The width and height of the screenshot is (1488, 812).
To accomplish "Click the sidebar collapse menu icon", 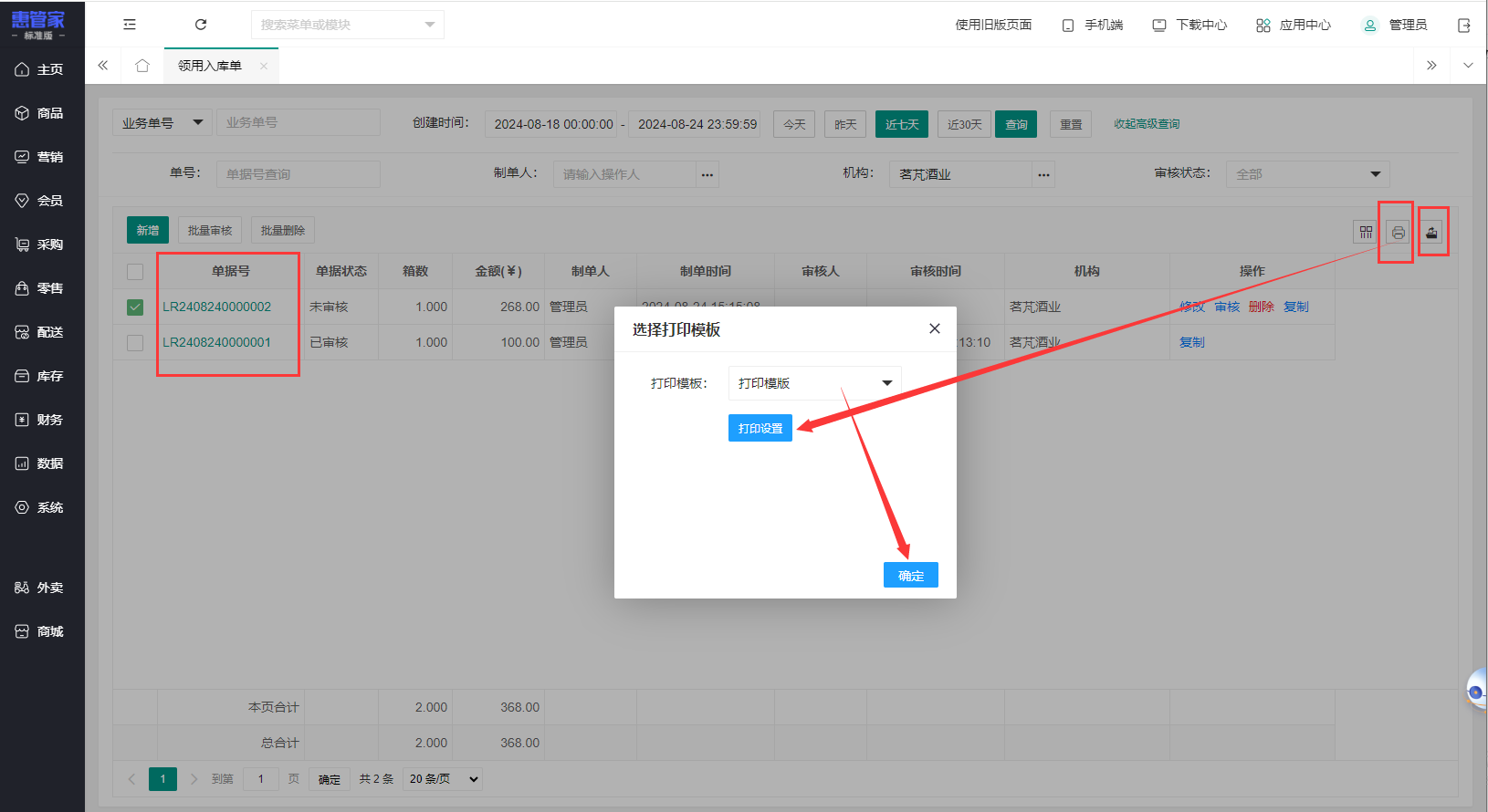I will tap(130, 25).
